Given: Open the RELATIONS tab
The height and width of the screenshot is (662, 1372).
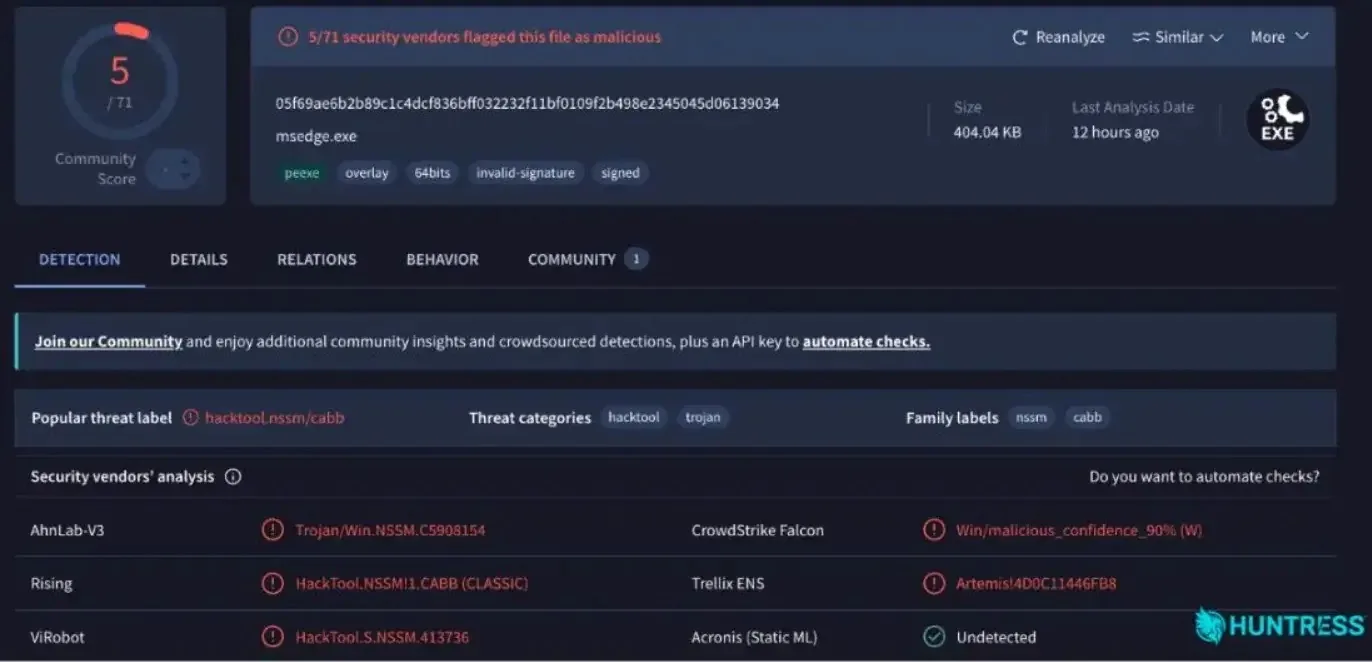Looking at the screenshot, I should (317, 259).
